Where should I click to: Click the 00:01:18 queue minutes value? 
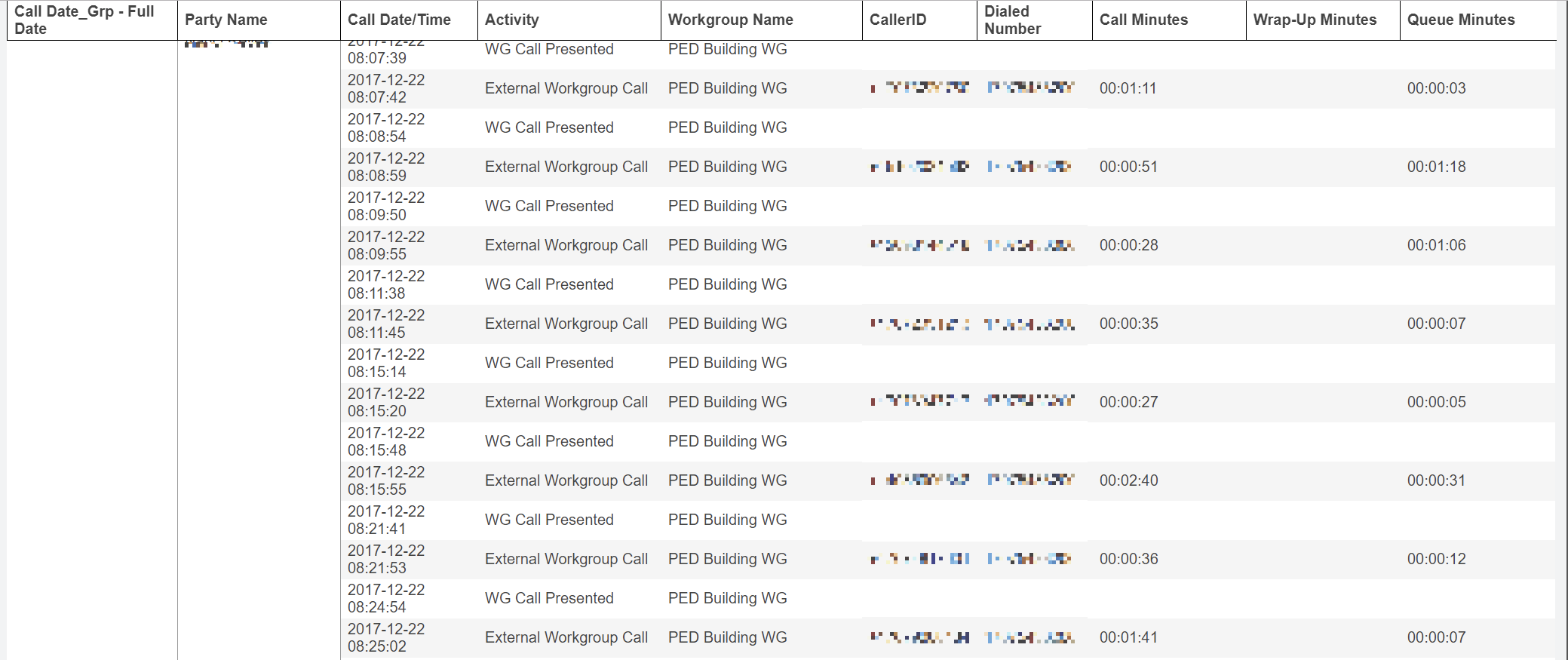tap(1436, 167)
